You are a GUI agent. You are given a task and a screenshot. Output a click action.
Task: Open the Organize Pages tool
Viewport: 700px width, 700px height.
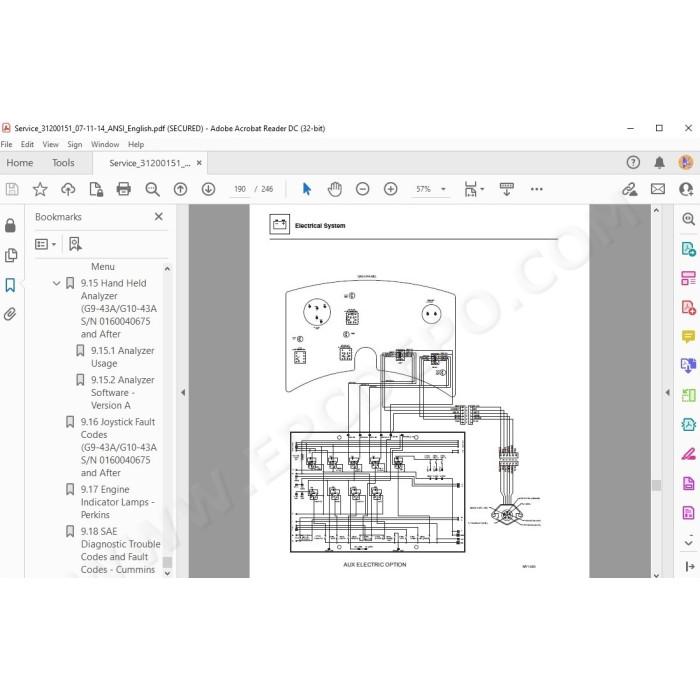point(688,395)
